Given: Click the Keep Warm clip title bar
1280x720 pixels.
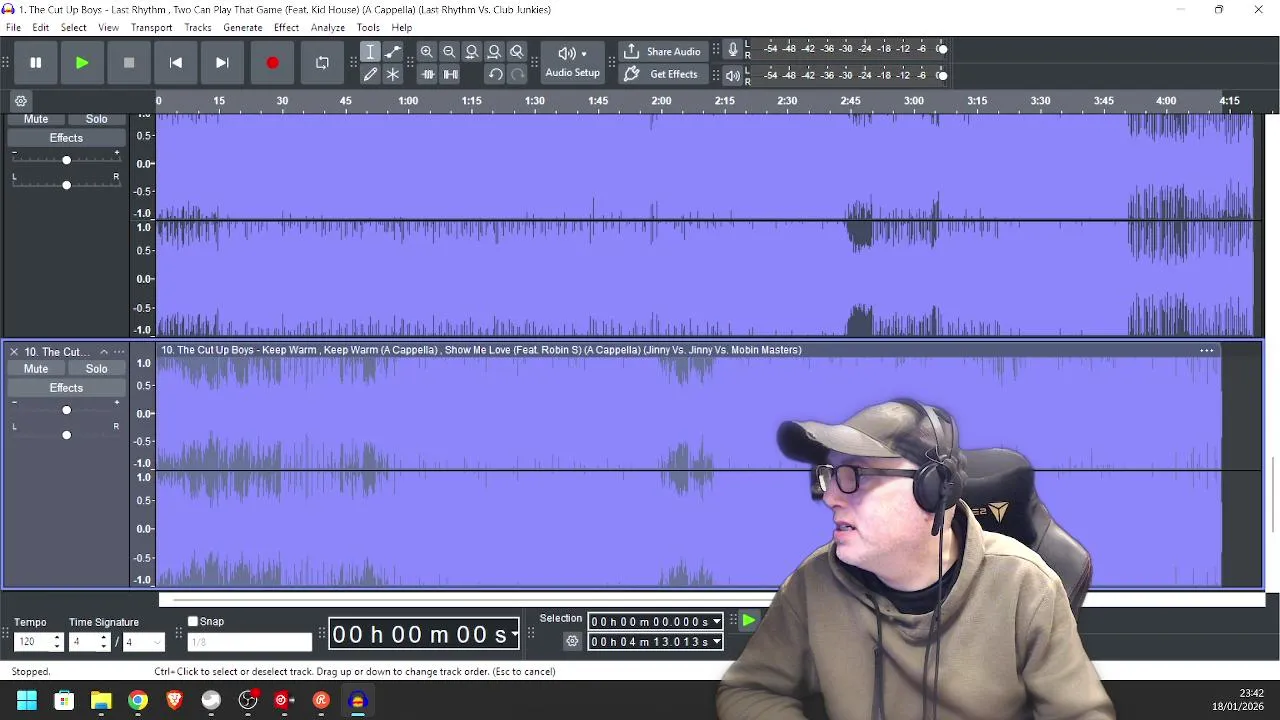Looking at the screenshot, I should tap(689, 350).
